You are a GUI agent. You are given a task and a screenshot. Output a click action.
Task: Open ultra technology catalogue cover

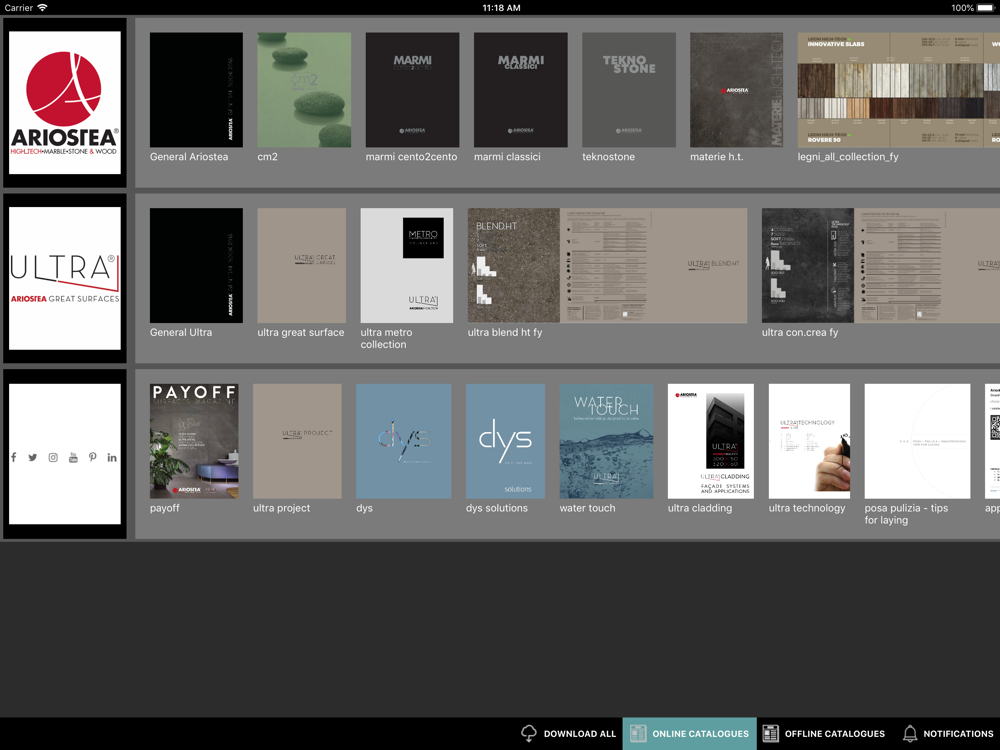coord(809,441)
